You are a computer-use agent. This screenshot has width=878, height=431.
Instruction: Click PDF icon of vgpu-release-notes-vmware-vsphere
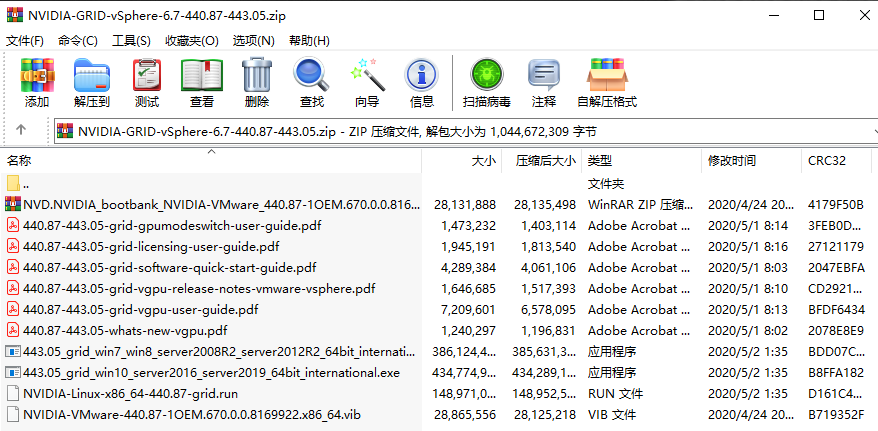(13, 289)
